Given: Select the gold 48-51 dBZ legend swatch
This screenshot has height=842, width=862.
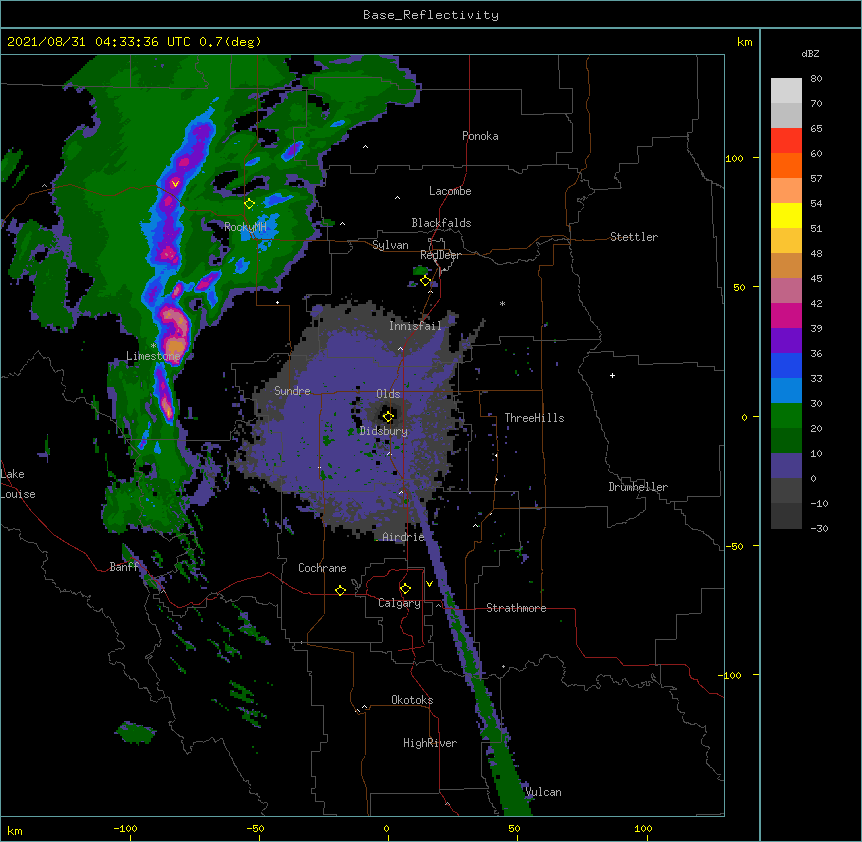Looking at the screenshot, I should pos(786,241).
